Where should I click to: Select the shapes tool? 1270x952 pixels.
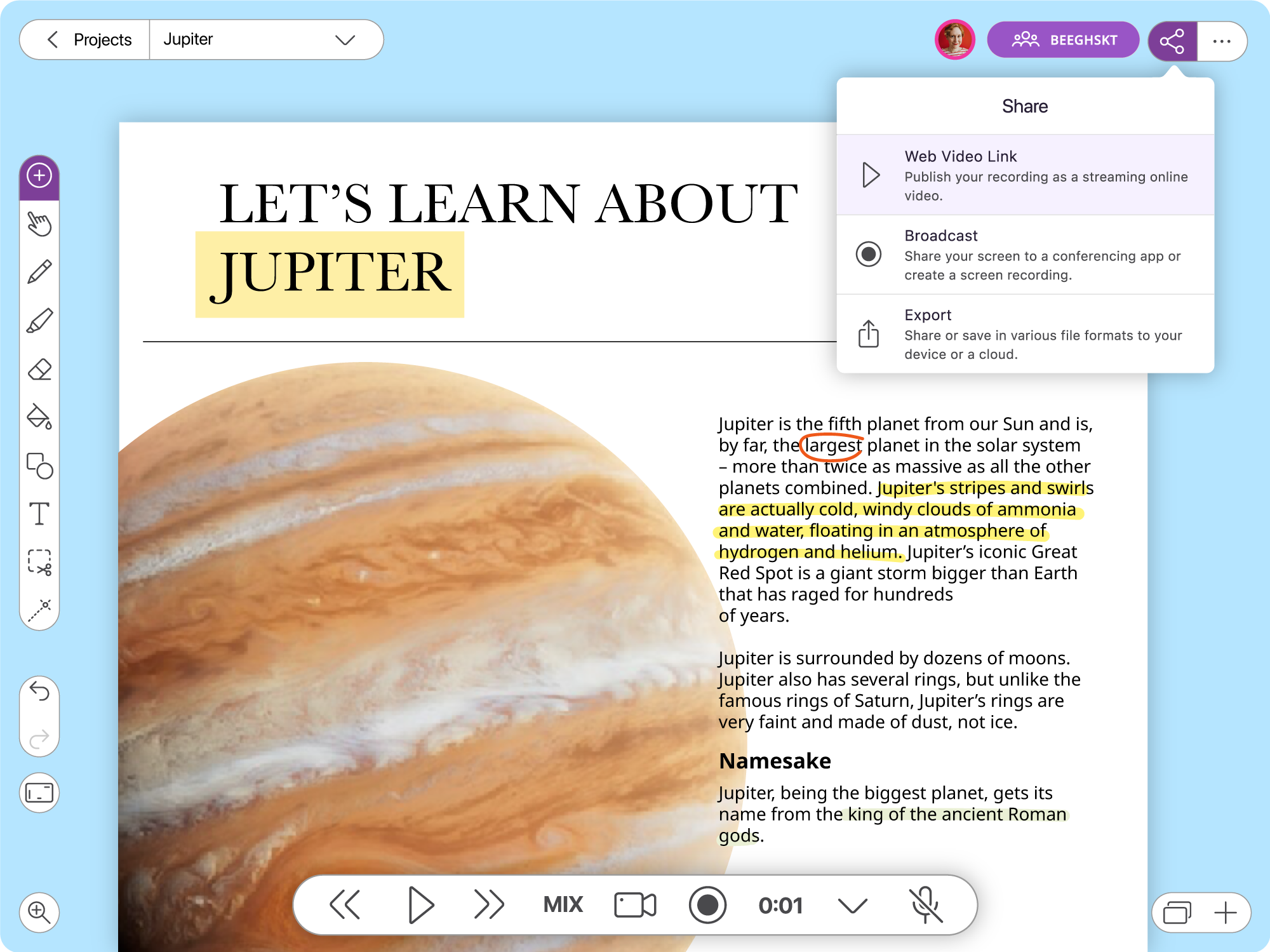[39, 466]
